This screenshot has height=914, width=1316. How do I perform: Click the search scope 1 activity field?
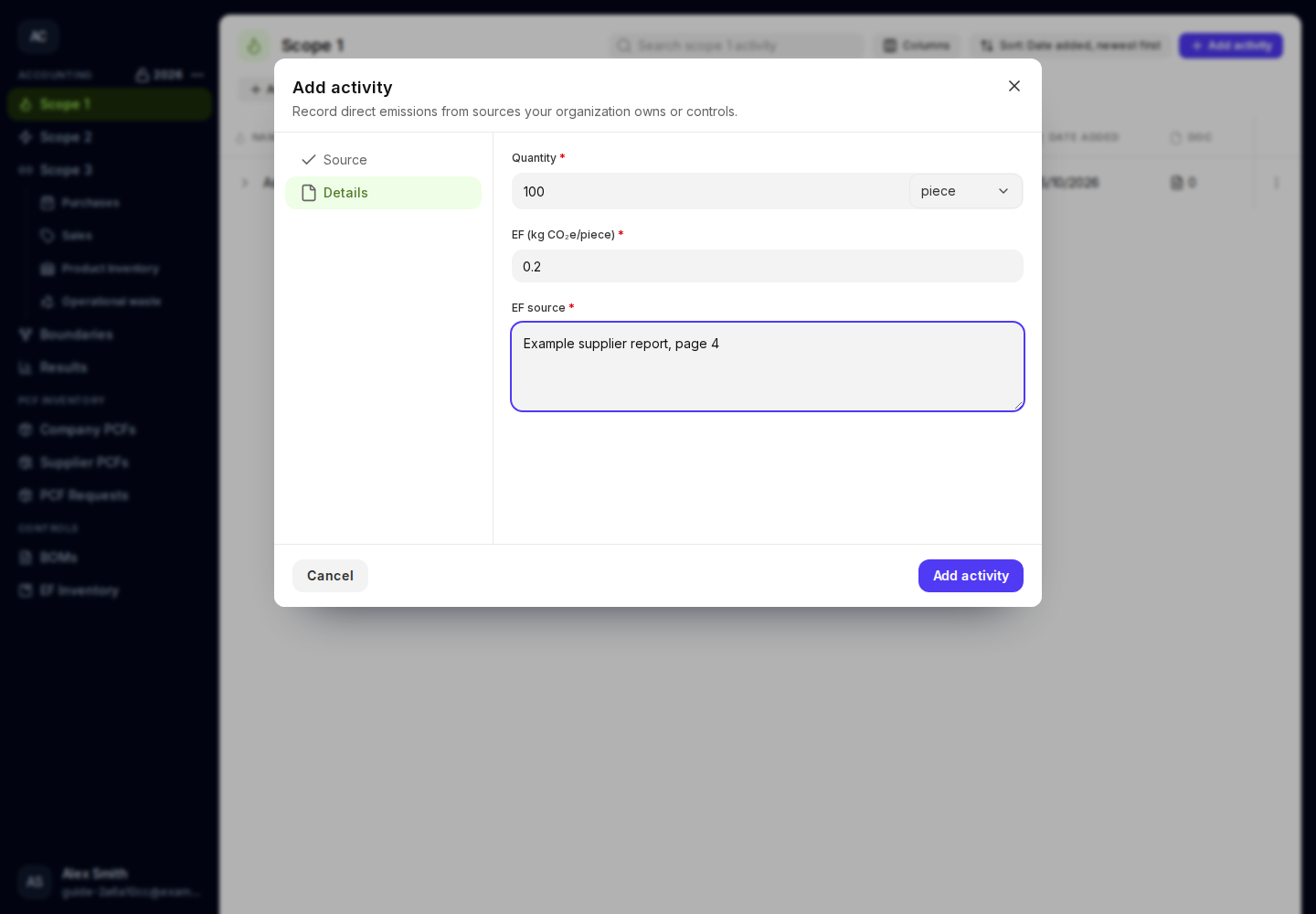737,46
